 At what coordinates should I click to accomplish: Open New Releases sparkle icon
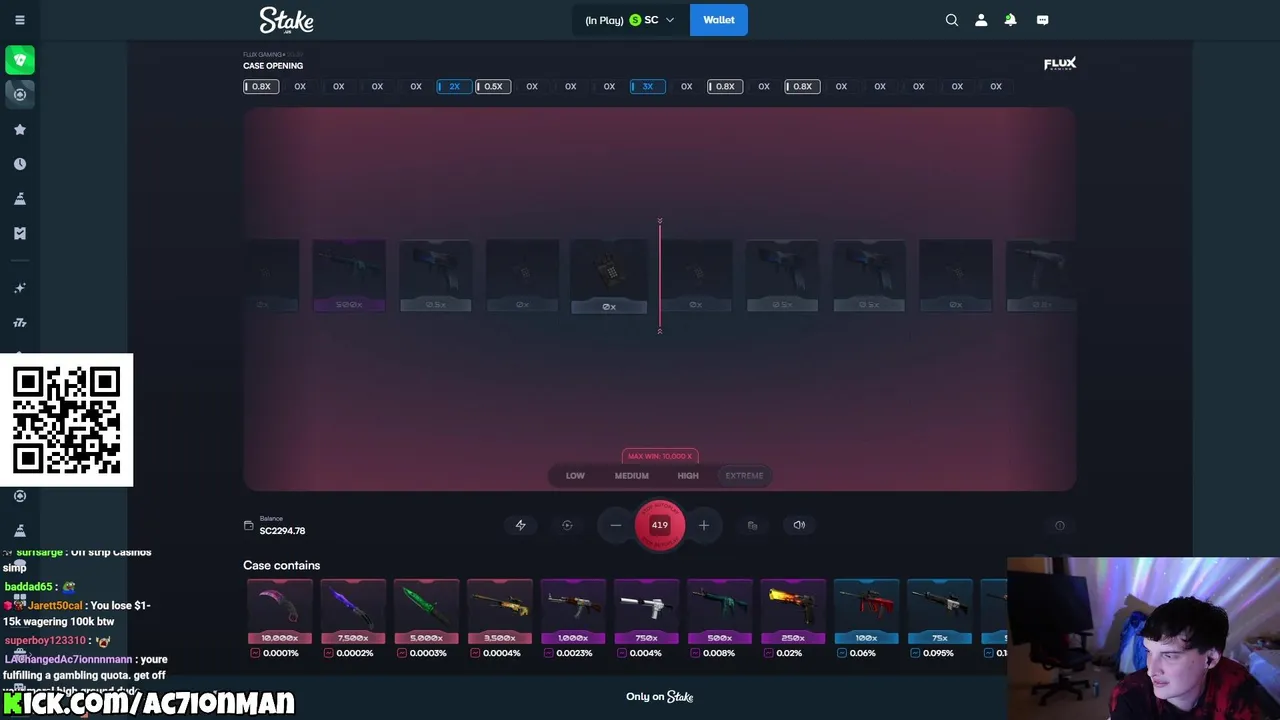pos(20,288)
